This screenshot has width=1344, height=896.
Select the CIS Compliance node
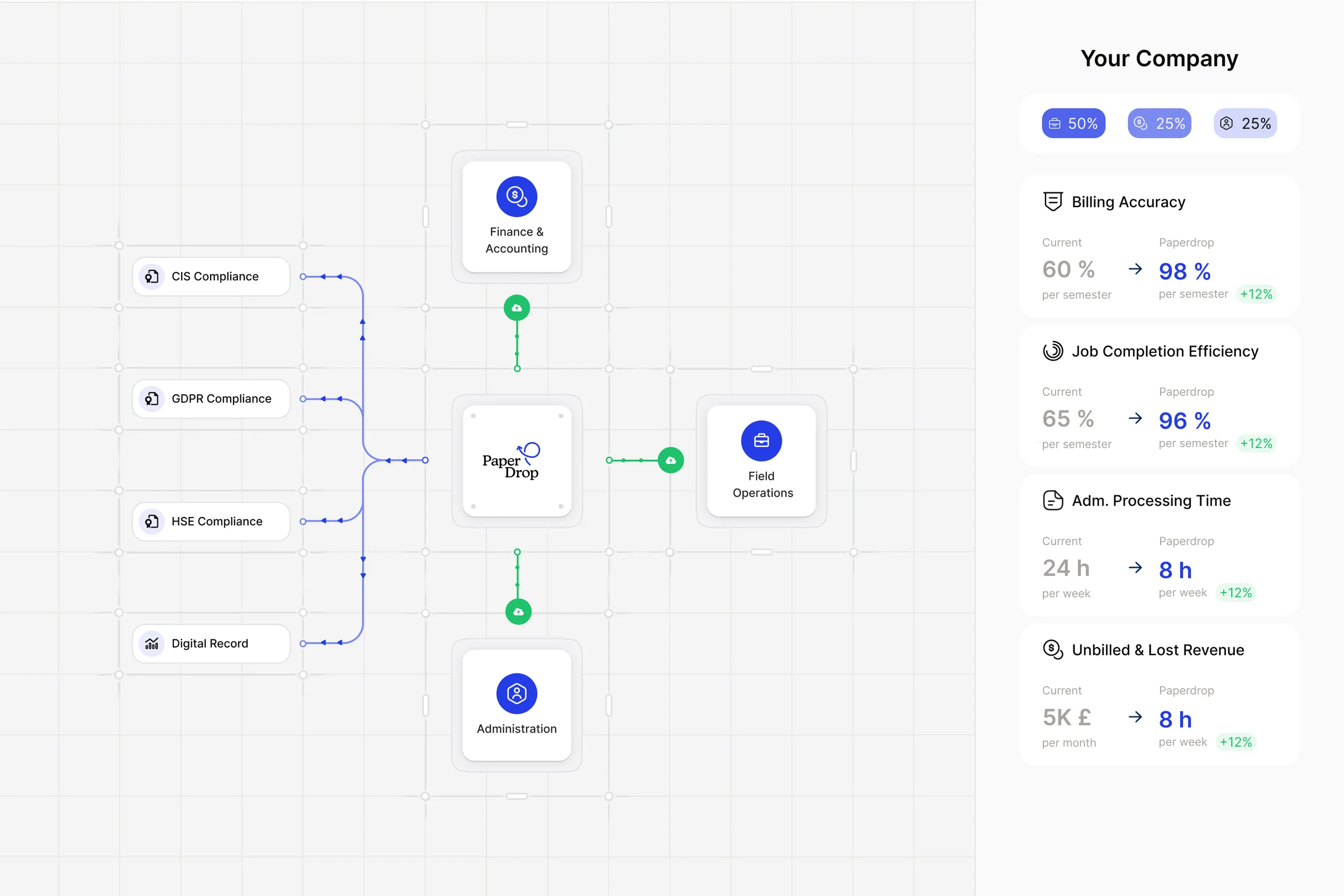211,277
